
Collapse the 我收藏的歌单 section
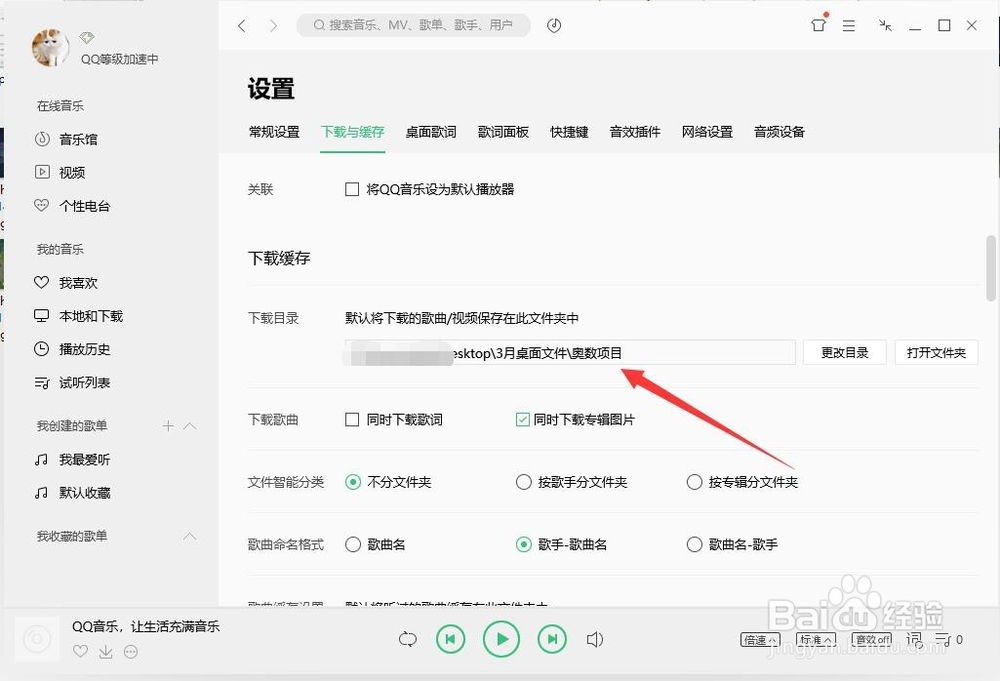(190, 536)
